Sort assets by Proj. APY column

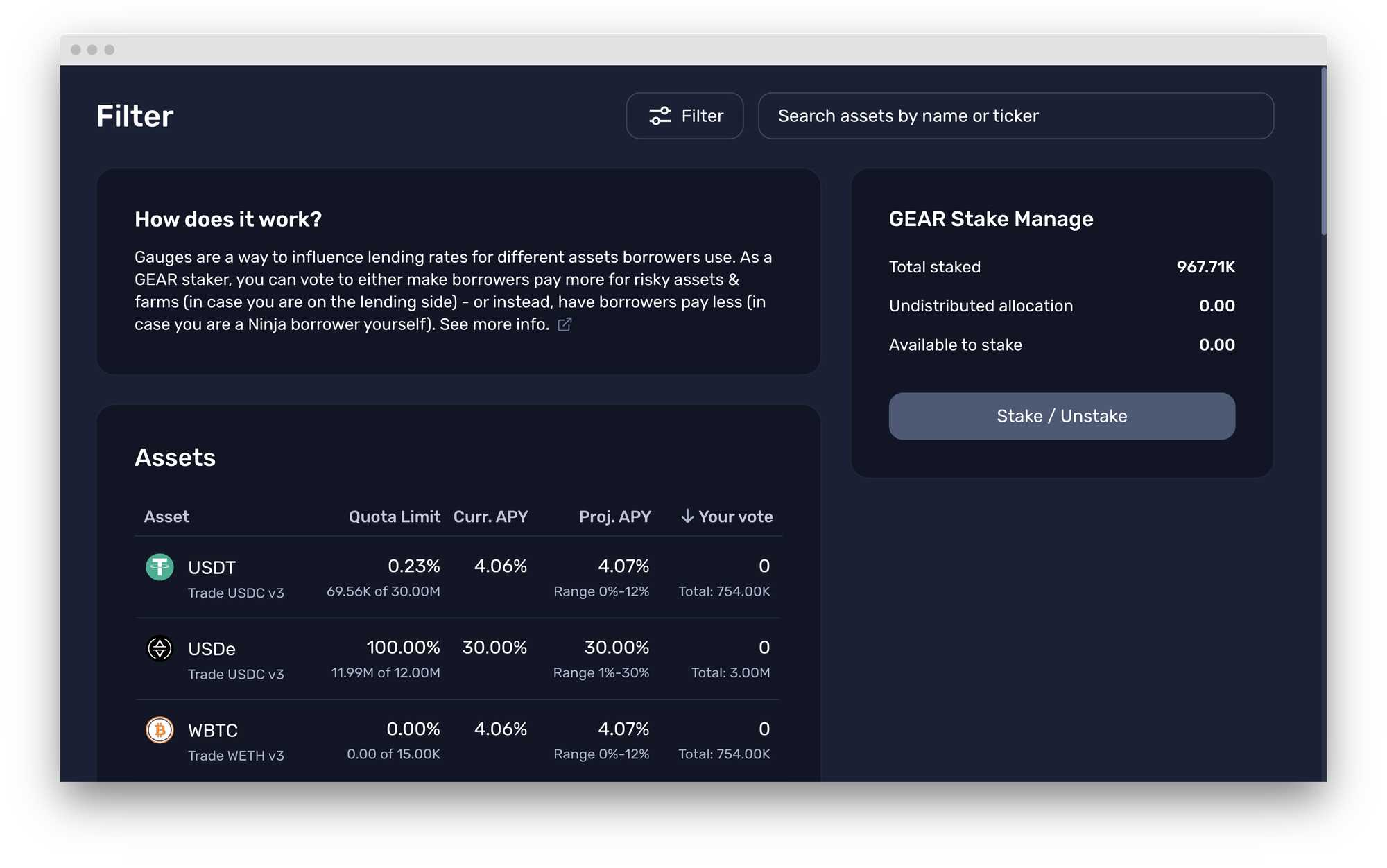pos(614,516)
